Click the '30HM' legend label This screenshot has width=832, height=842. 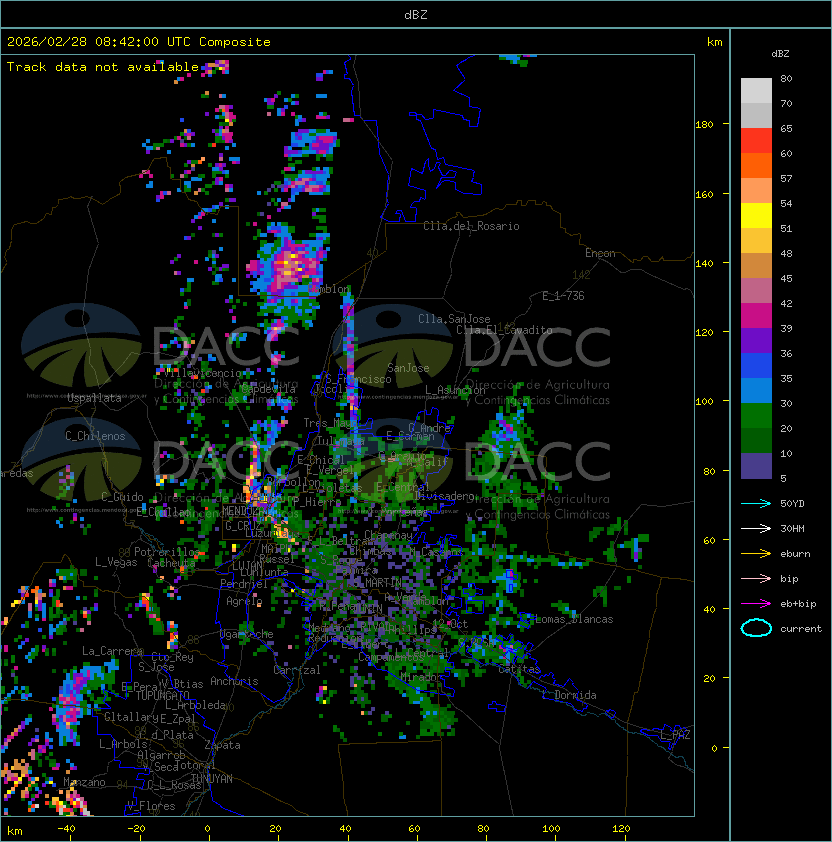pyautogui.click(x=792, y=528)
